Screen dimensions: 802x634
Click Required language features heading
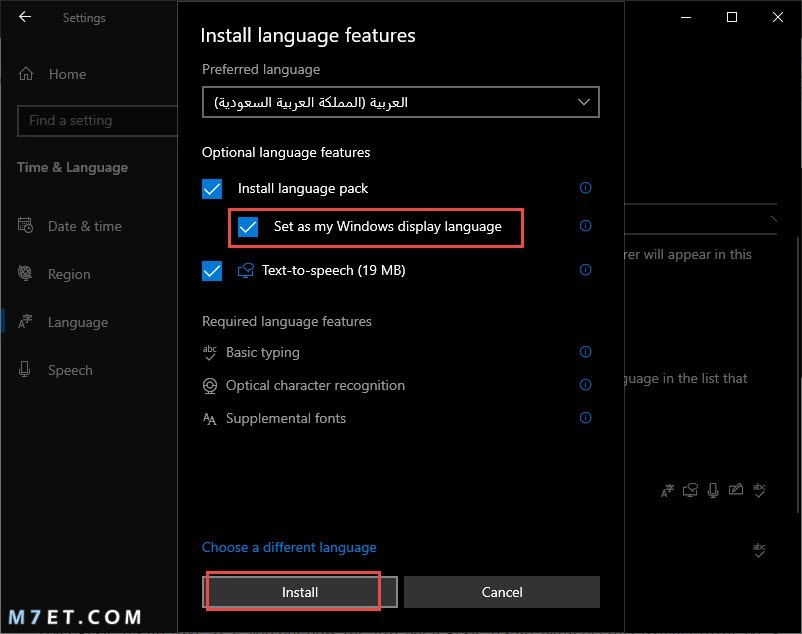point(286,321)
